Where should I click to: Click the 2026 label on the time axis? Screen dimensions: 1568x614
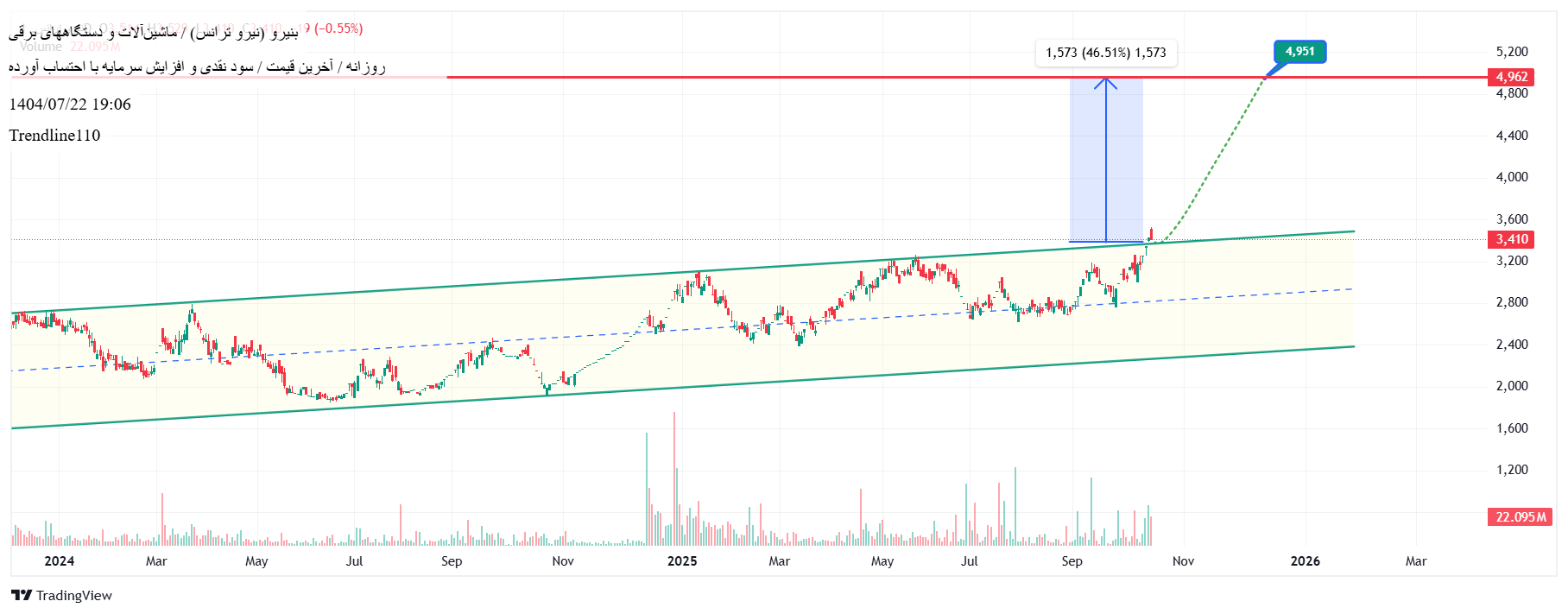1305,561
